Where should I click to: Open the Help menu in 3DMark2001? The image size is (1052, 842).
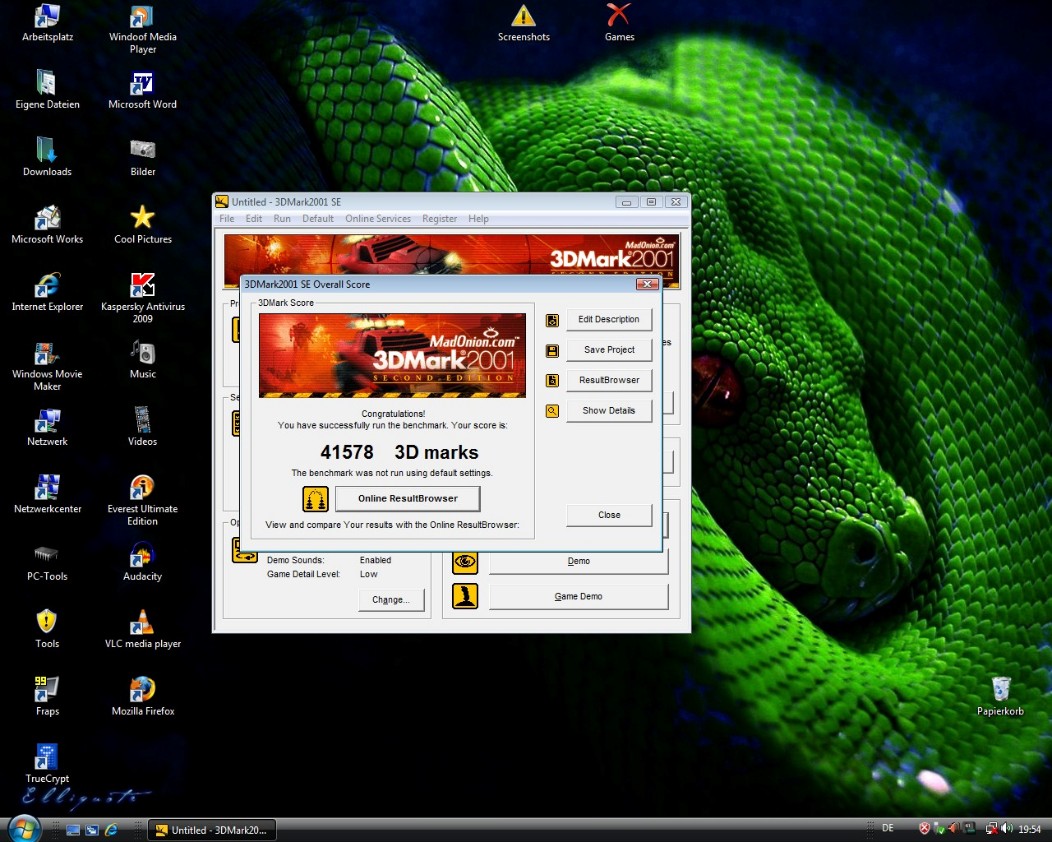pyautogui.click(x=478, y=219)
